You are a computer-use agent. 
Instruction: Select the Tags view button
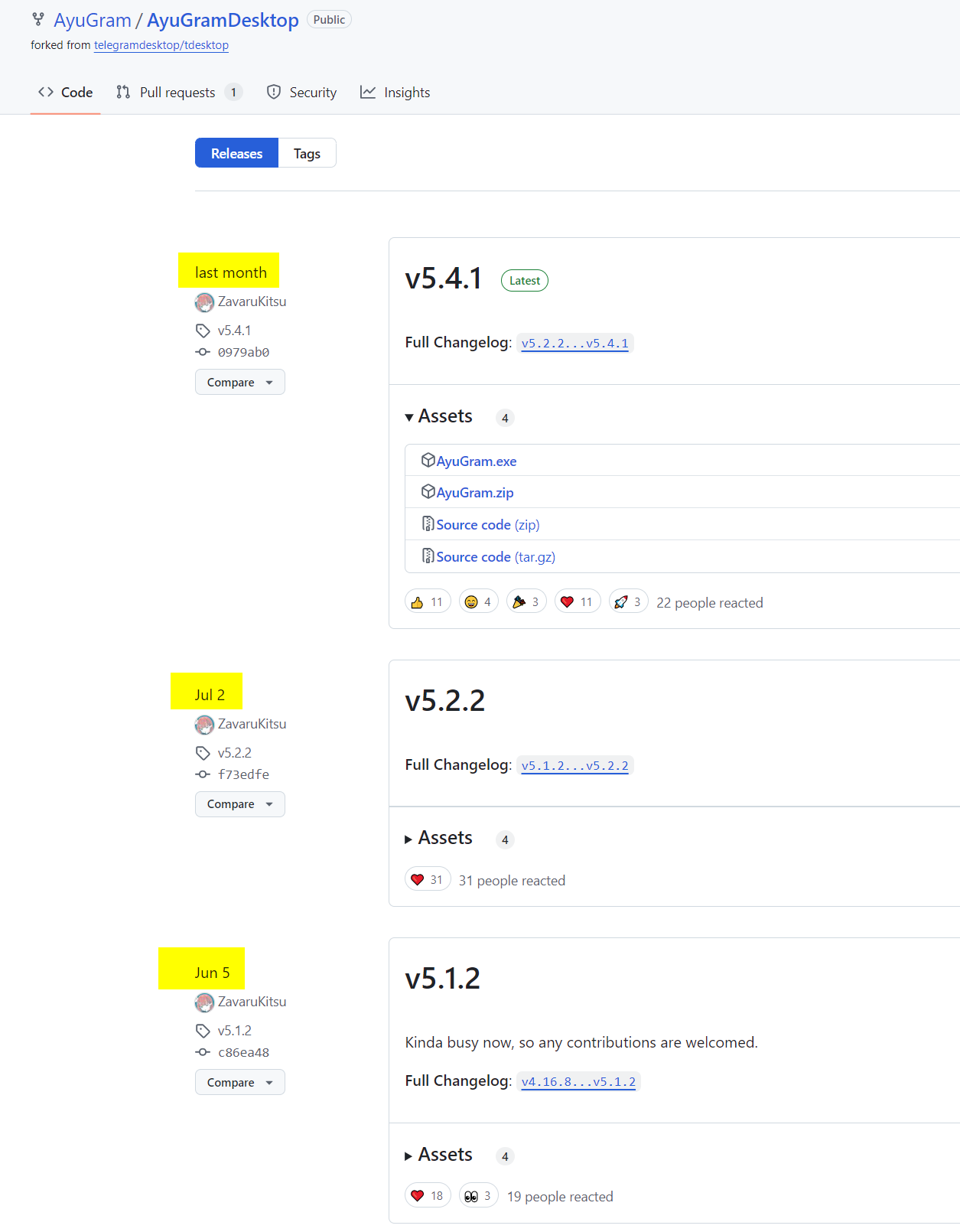(x=307, y=153)
